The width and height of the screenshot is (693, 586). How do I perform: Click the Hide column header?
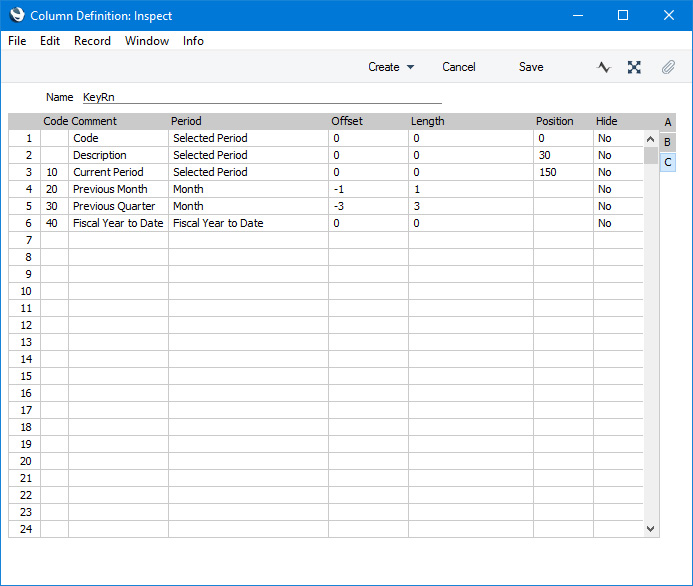[606, 121]
